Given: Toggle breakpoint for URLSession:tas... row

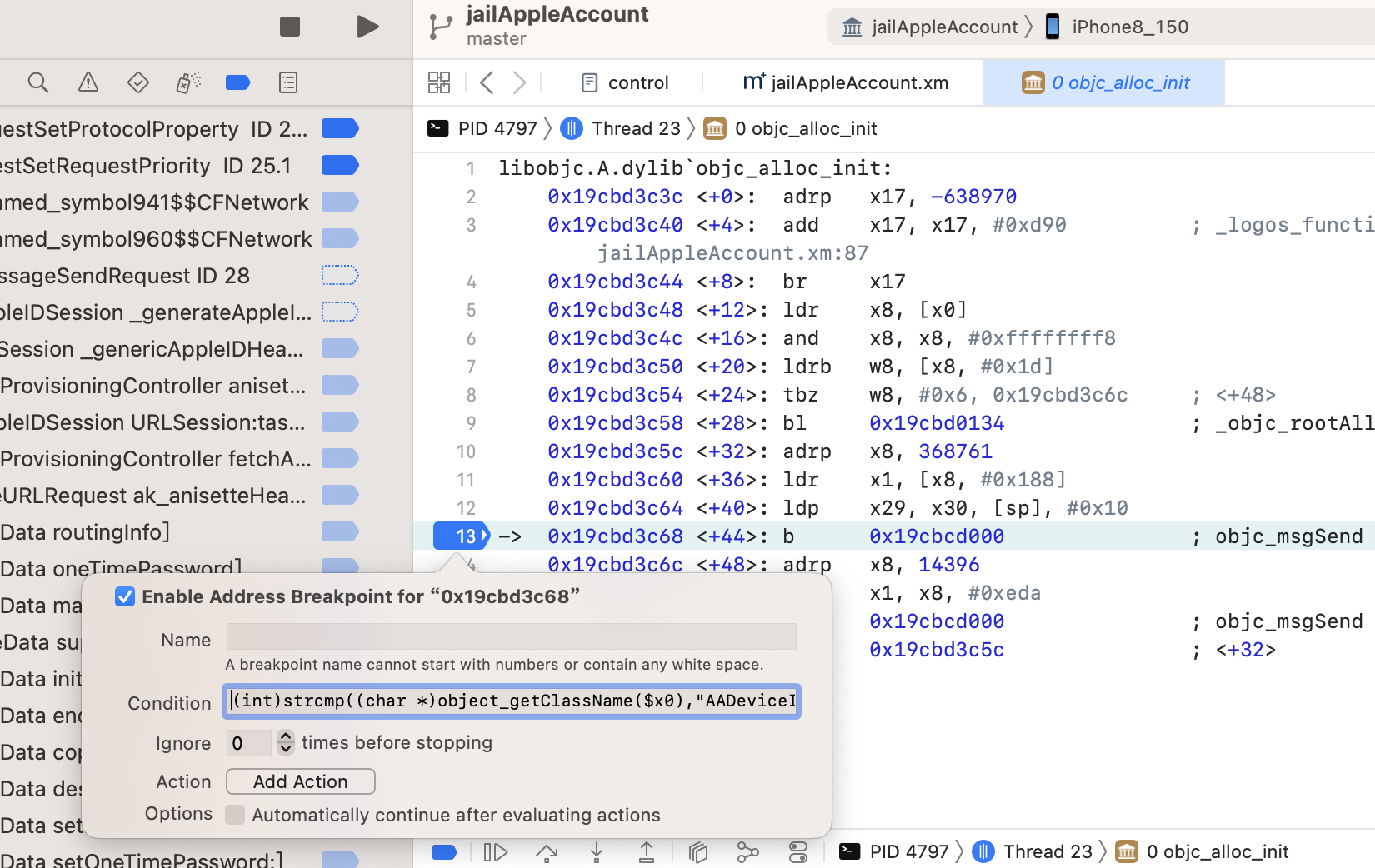Looking at the screenshot, I should (x=340, y=422).
